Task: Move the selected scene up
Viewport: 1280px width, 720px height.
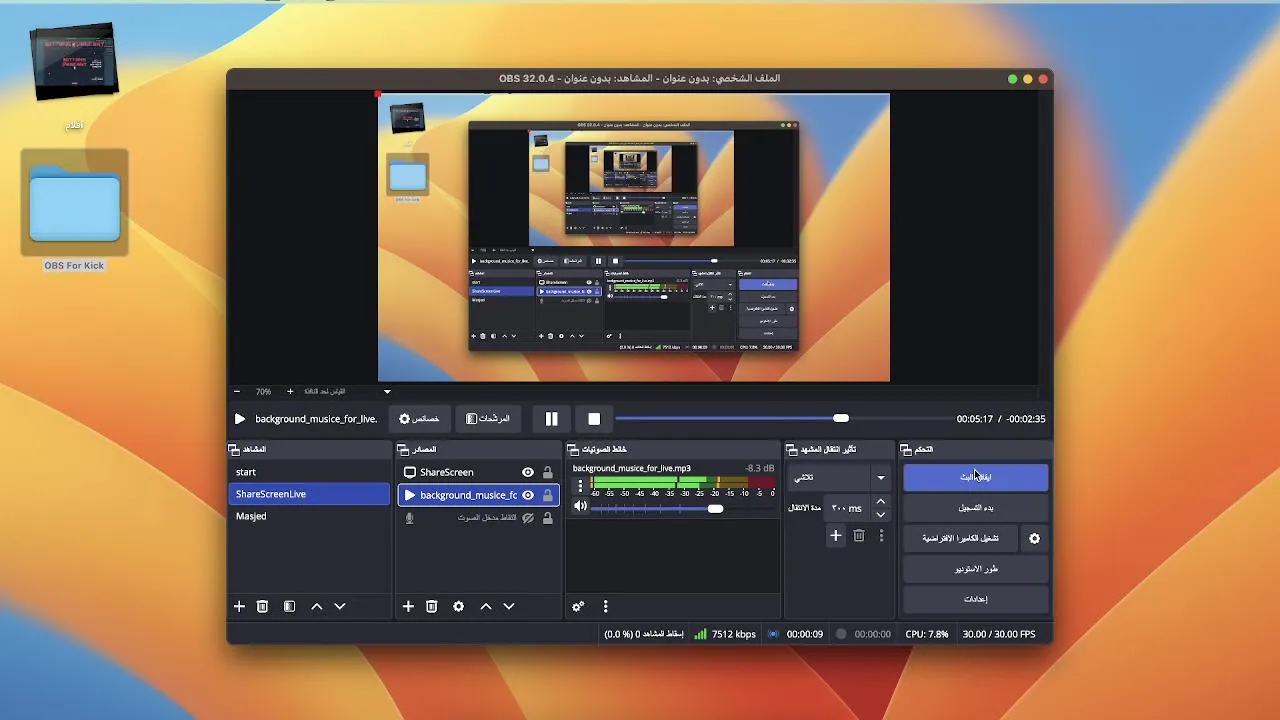Action: tap(317, 606)
